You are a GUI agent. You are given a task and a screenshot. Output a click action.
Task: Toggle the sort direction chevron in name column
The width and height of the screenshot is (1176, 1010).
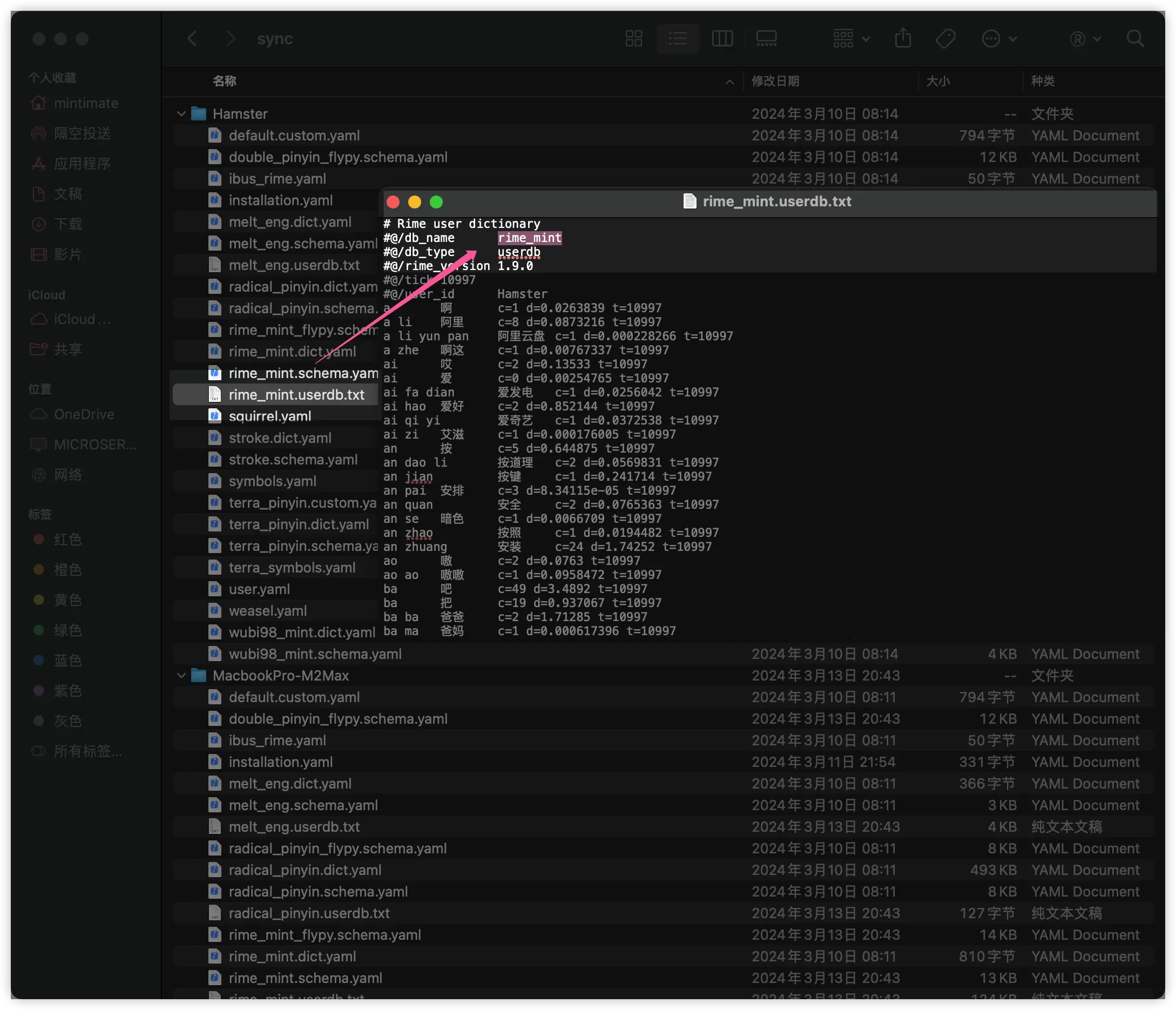point(729,82)
